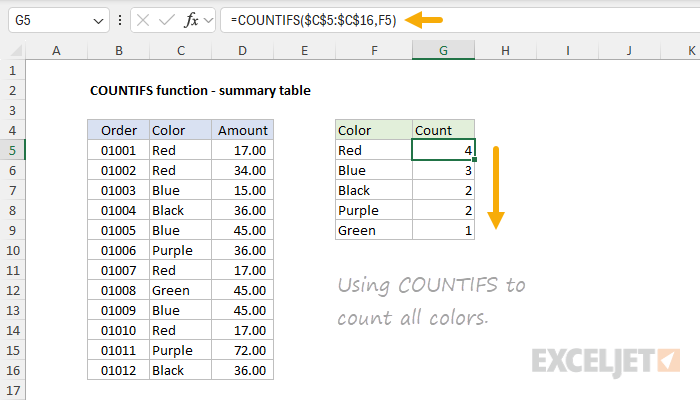Click the 'Color' header in data table
The image size is (700, 400).
point(180,130)
